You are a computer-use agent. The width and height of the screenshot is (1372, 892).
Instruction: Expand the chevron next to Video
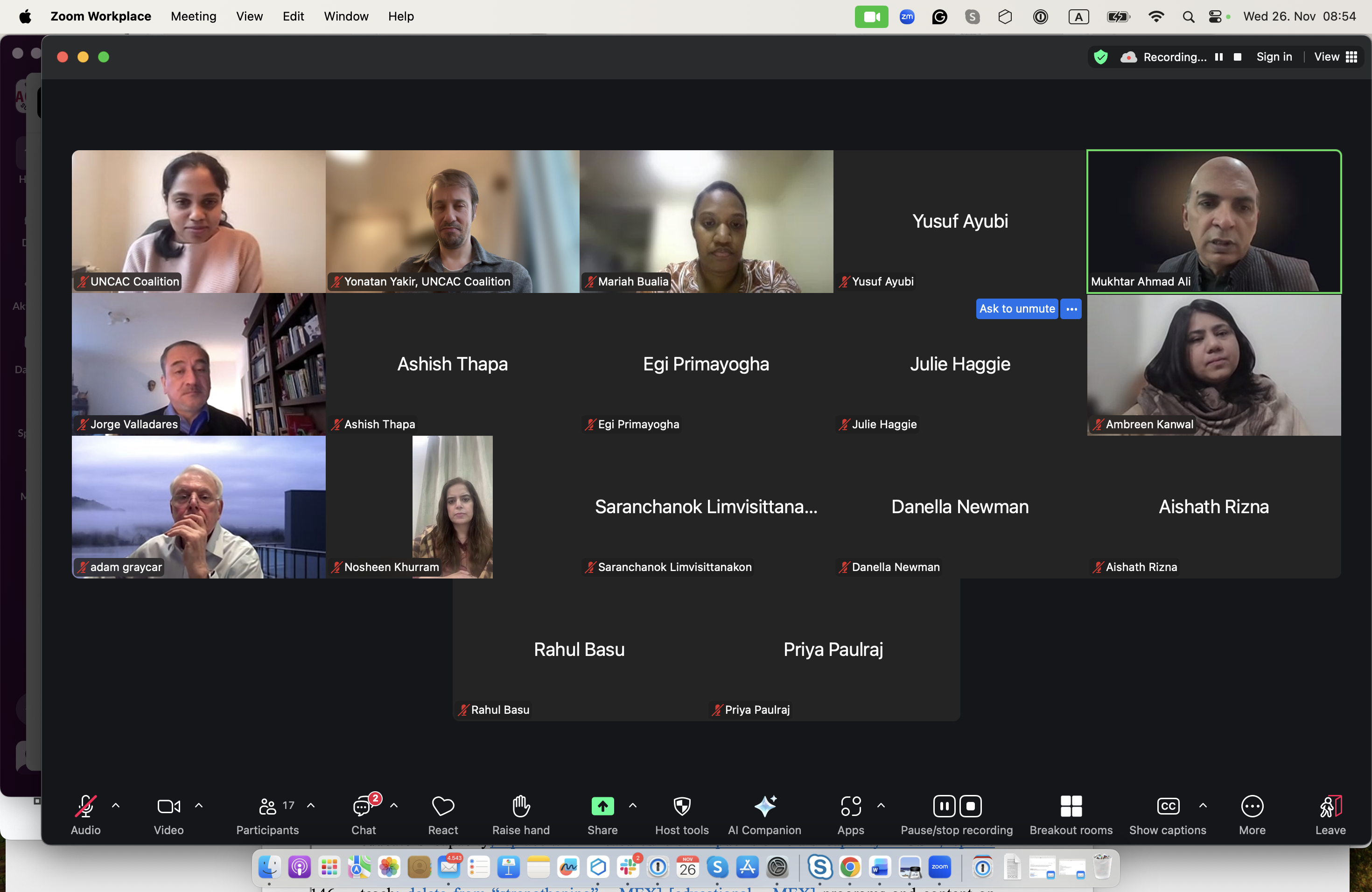pos(199,806)
